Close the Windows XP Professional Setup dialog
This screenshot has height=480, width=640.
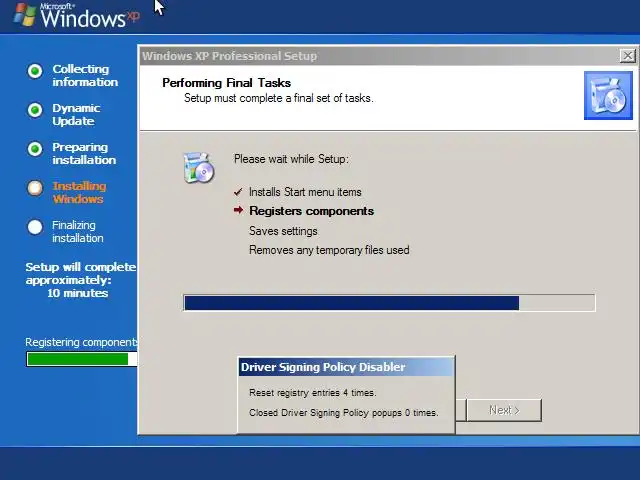(x=627, y=56)
